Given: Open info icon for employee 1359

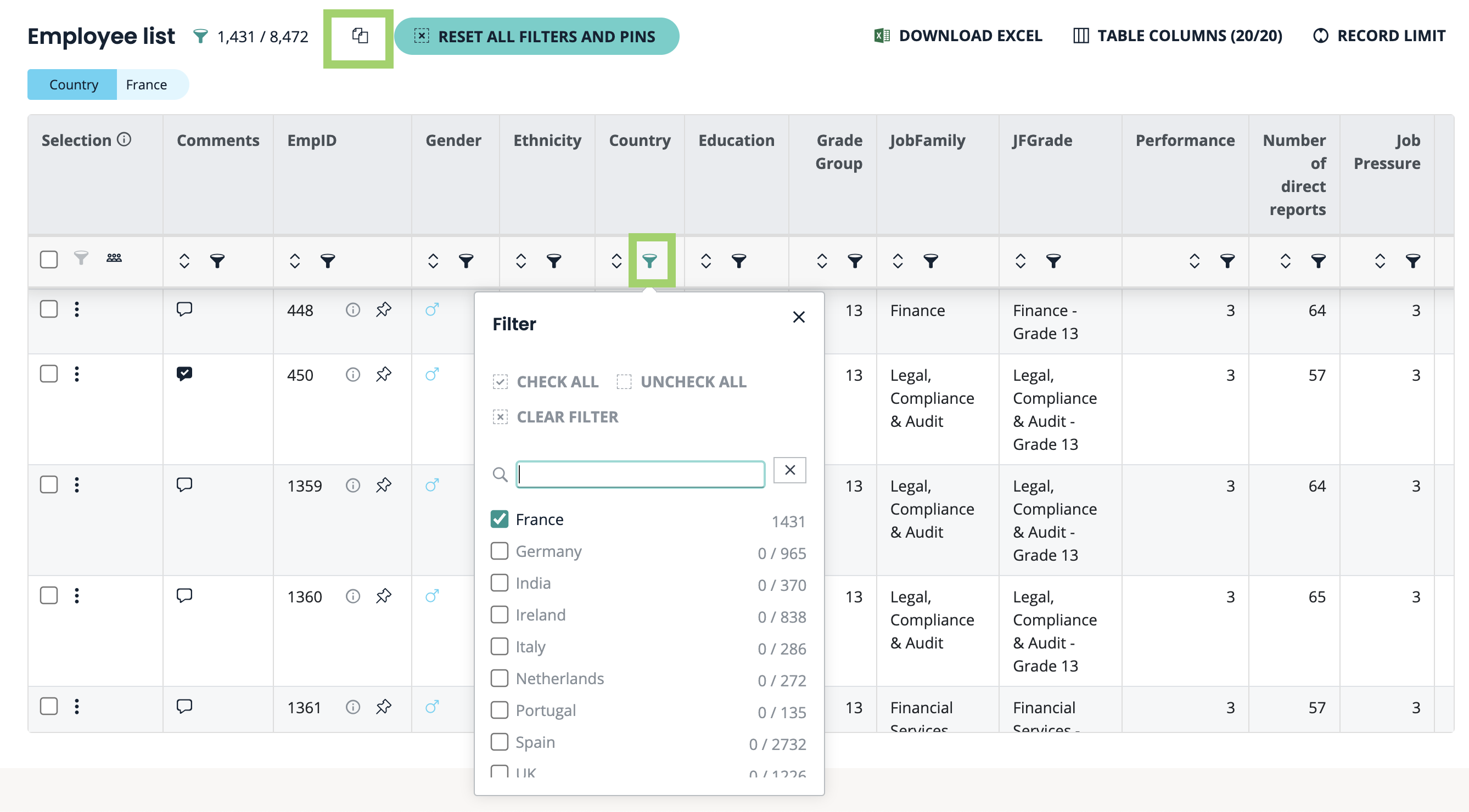Looking at the screenshot, I should [353, 486].
